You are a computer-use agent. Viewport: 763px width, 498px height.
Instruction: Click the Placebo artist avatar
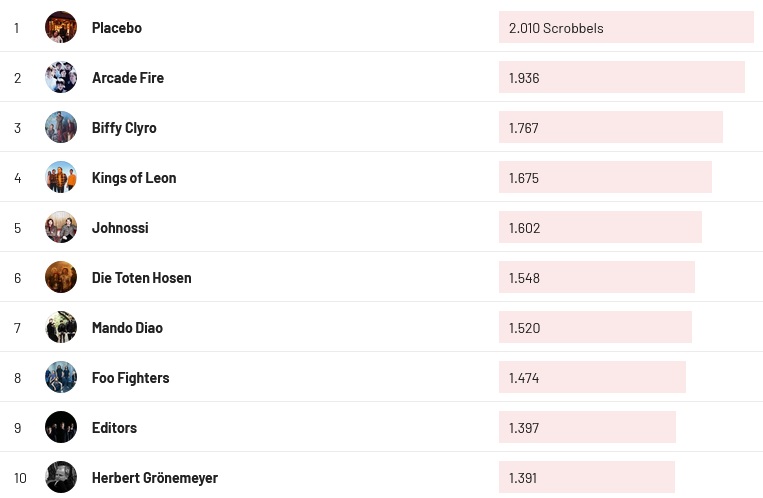[61, 27]
